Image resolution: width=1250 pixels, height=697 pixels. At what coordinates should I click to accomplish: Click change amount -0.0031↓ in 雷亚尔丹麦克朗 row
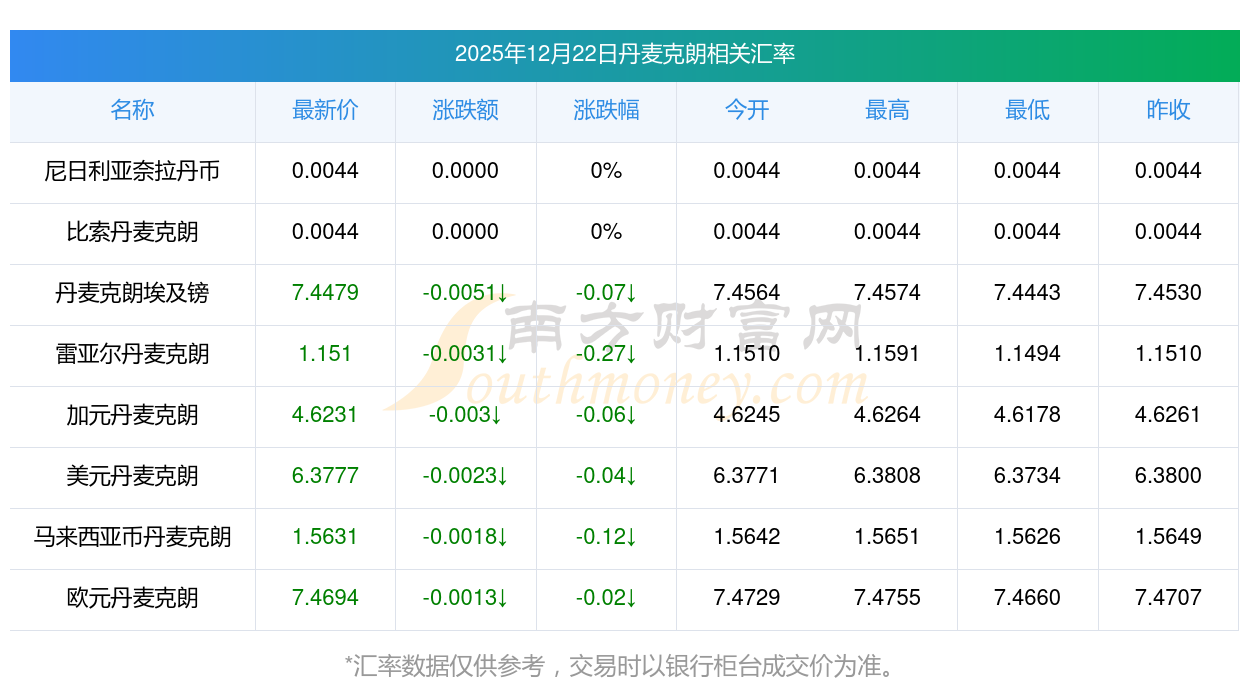[x=465, y=354]
